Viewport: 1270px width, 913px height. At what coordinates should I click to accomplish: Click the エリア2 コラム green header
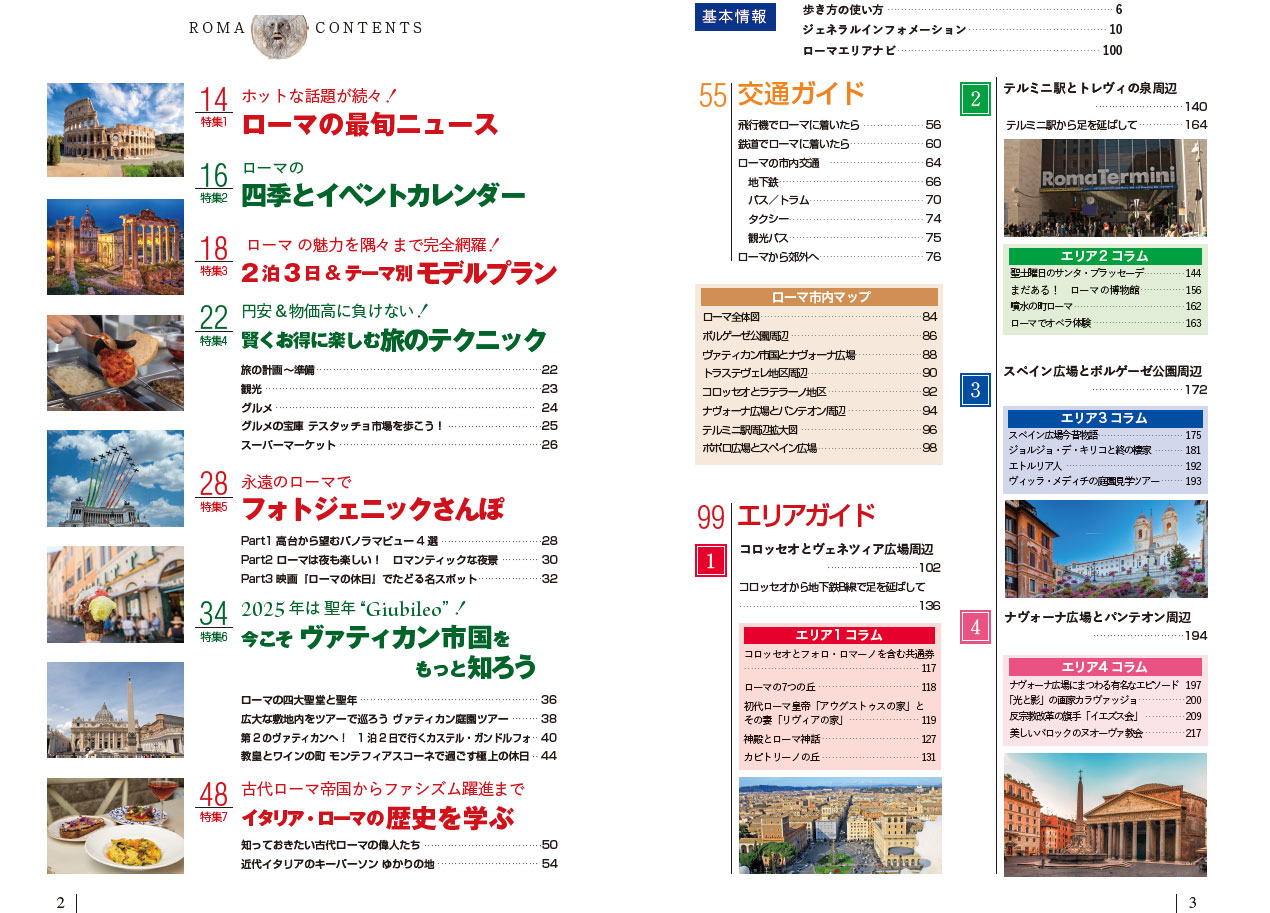[1105, 256]
